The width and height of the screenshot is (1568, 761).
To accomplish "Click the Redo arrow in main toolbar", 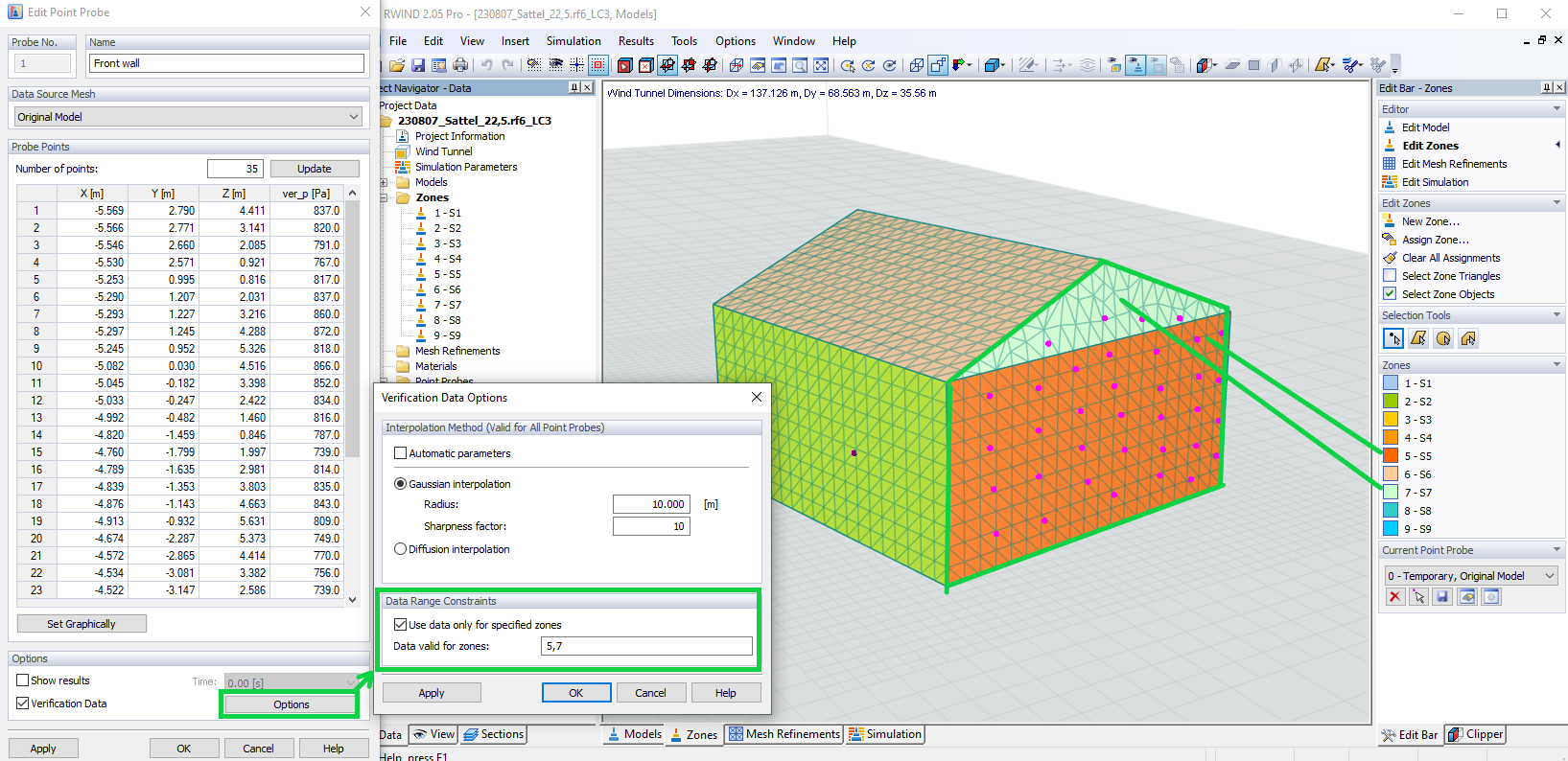I will click(x=507, y=65).
